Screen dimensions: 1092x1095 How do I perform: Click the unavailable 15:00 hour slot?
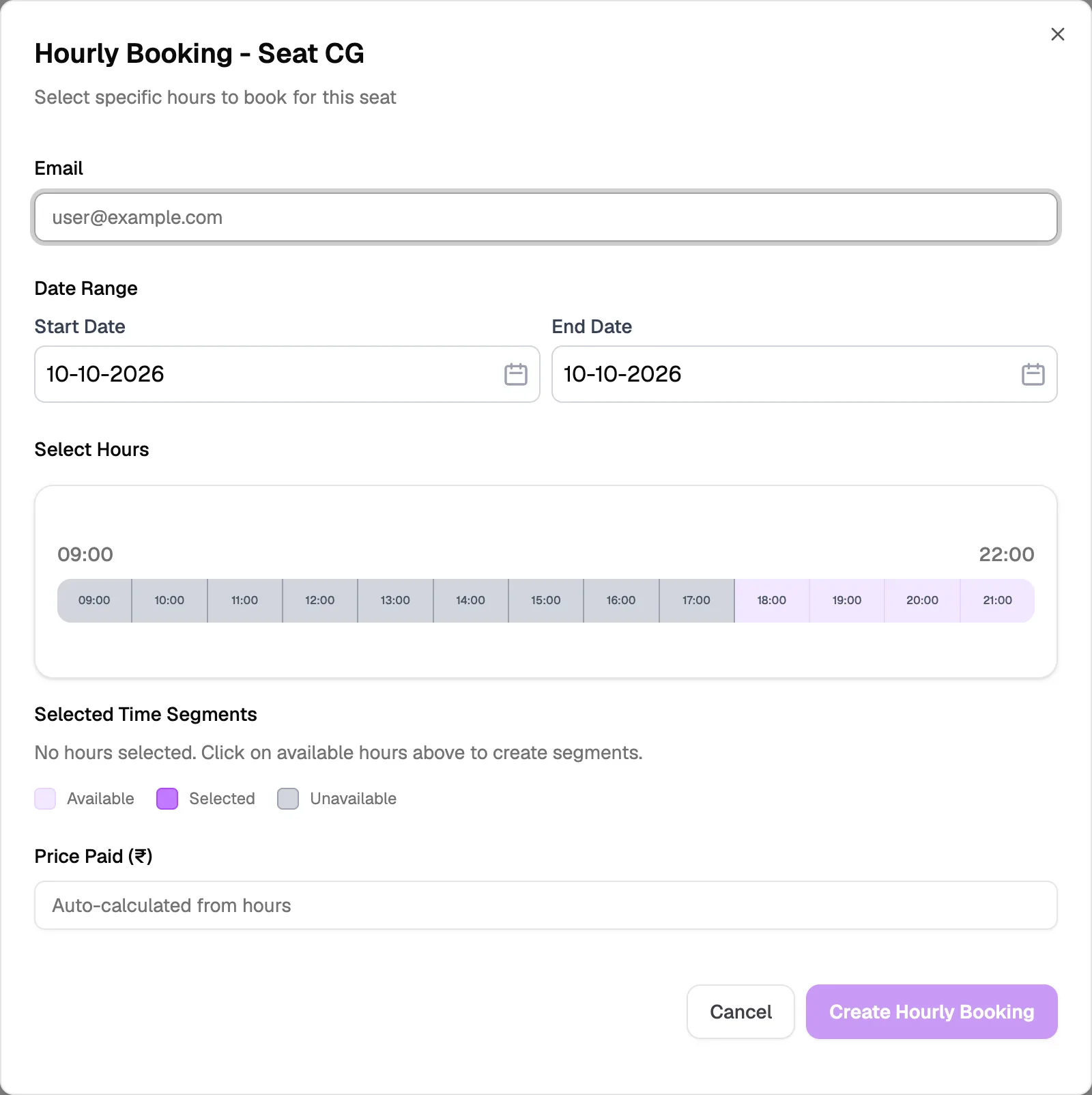click(546, 601)
